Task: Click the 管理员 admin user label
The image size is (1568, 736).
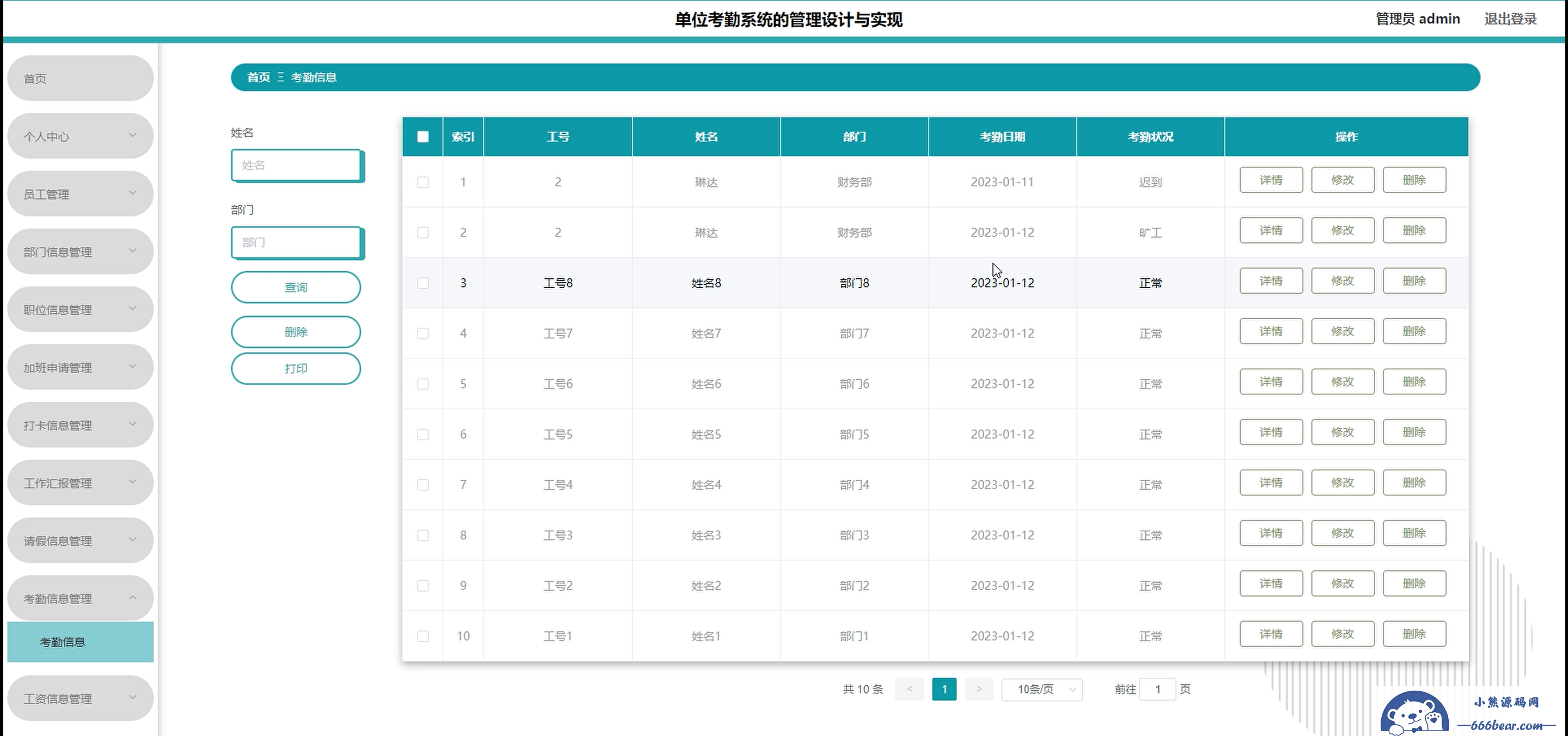Action: (1418, 19)
